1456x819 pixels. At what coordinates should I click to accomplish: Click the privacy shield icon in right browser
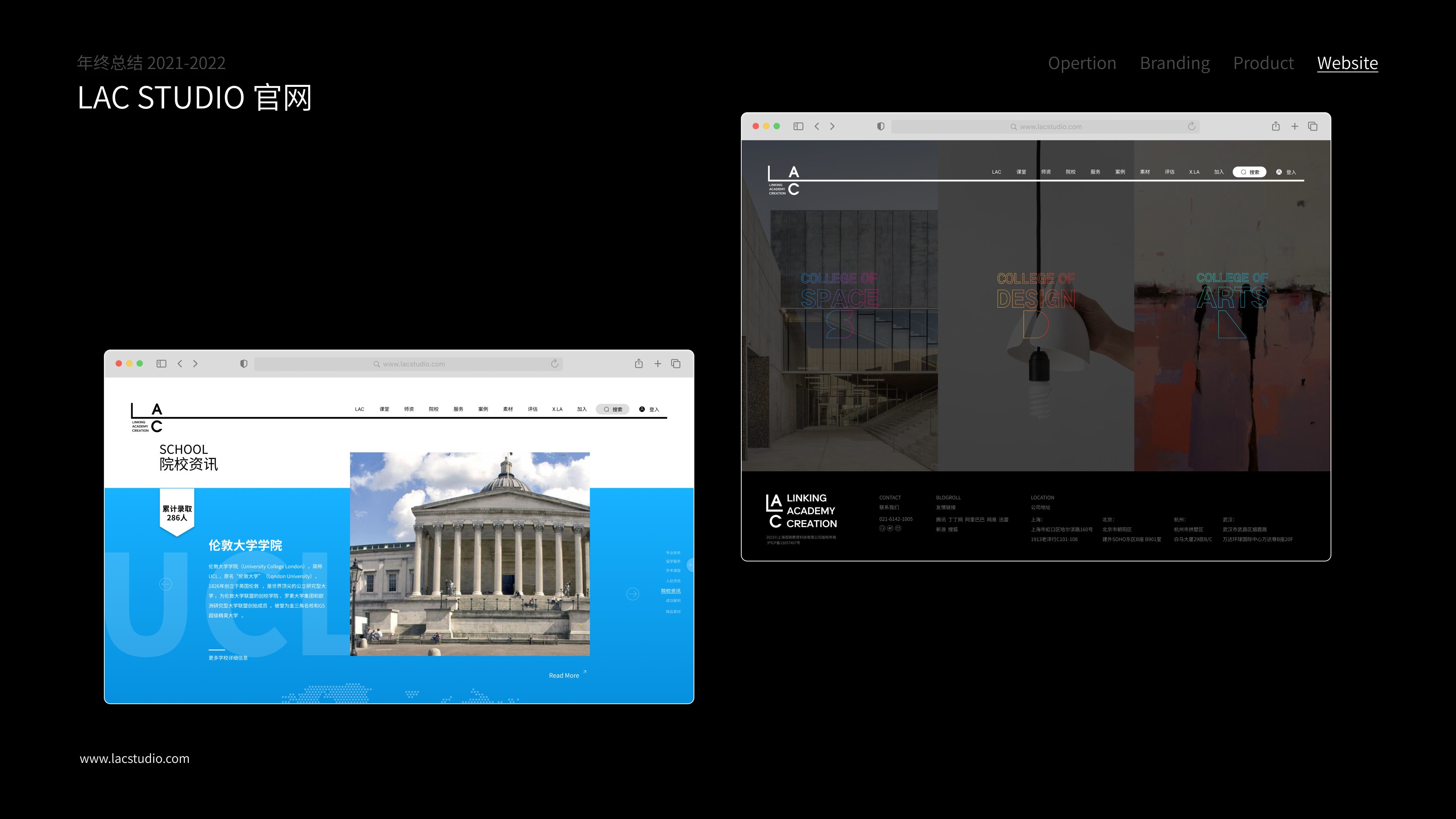(880, 126)
